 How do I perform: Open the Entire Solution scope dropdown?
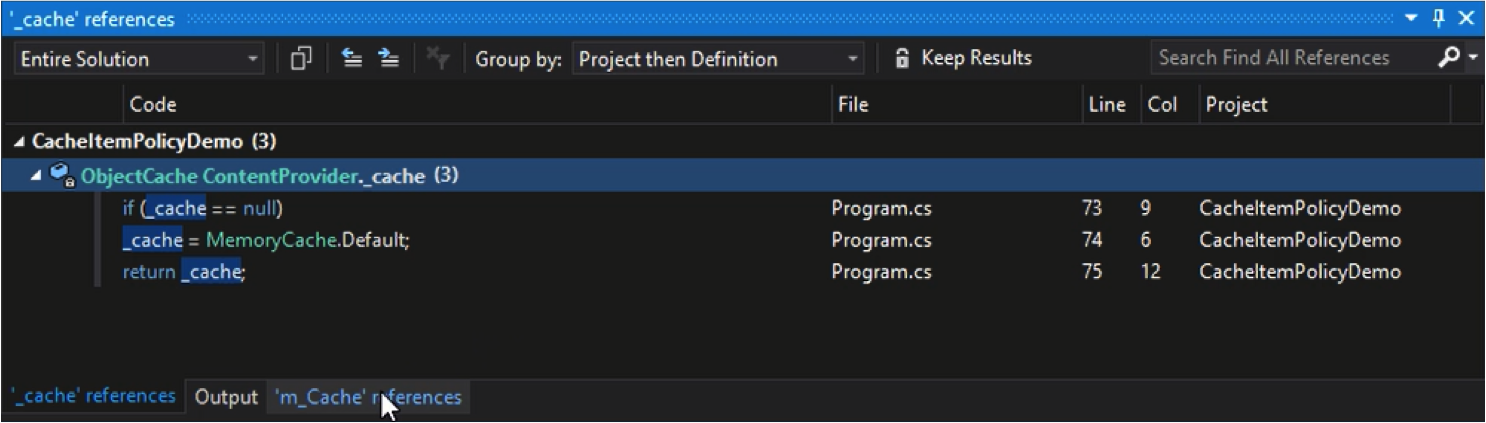point(139,59)
